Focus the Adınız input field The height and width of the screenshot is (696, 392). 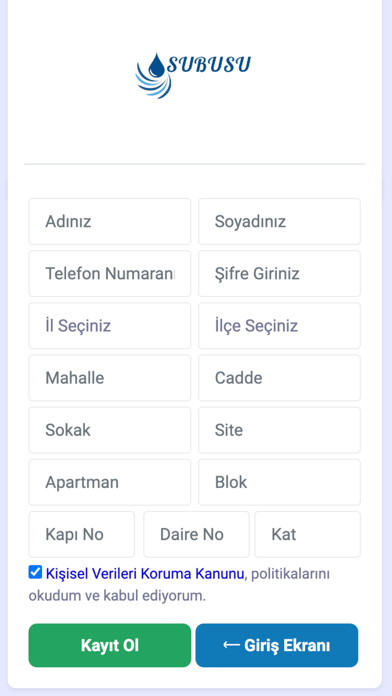(x=110, y=221)
